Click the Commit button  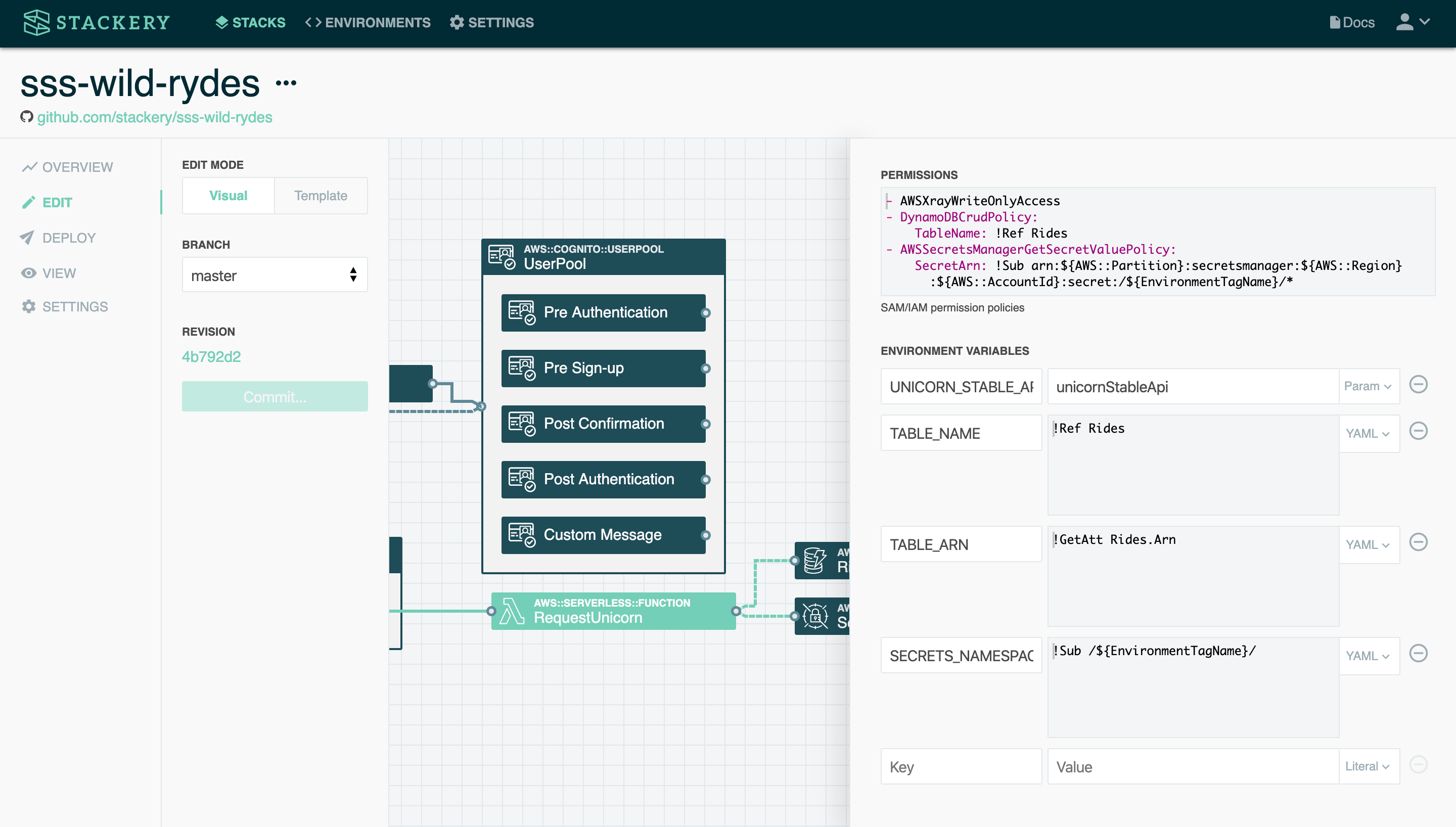275,396
